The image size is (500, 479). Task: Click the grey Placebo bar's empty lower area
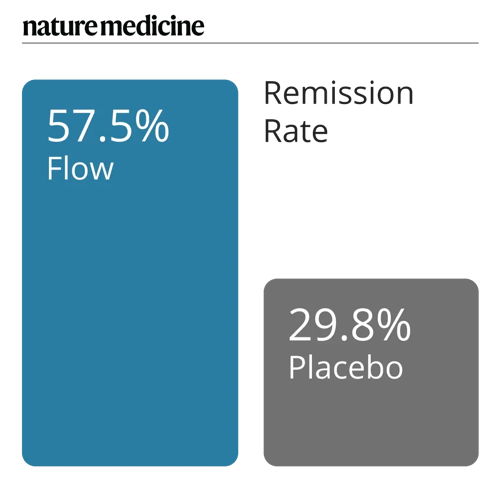[x=371, y=425]
